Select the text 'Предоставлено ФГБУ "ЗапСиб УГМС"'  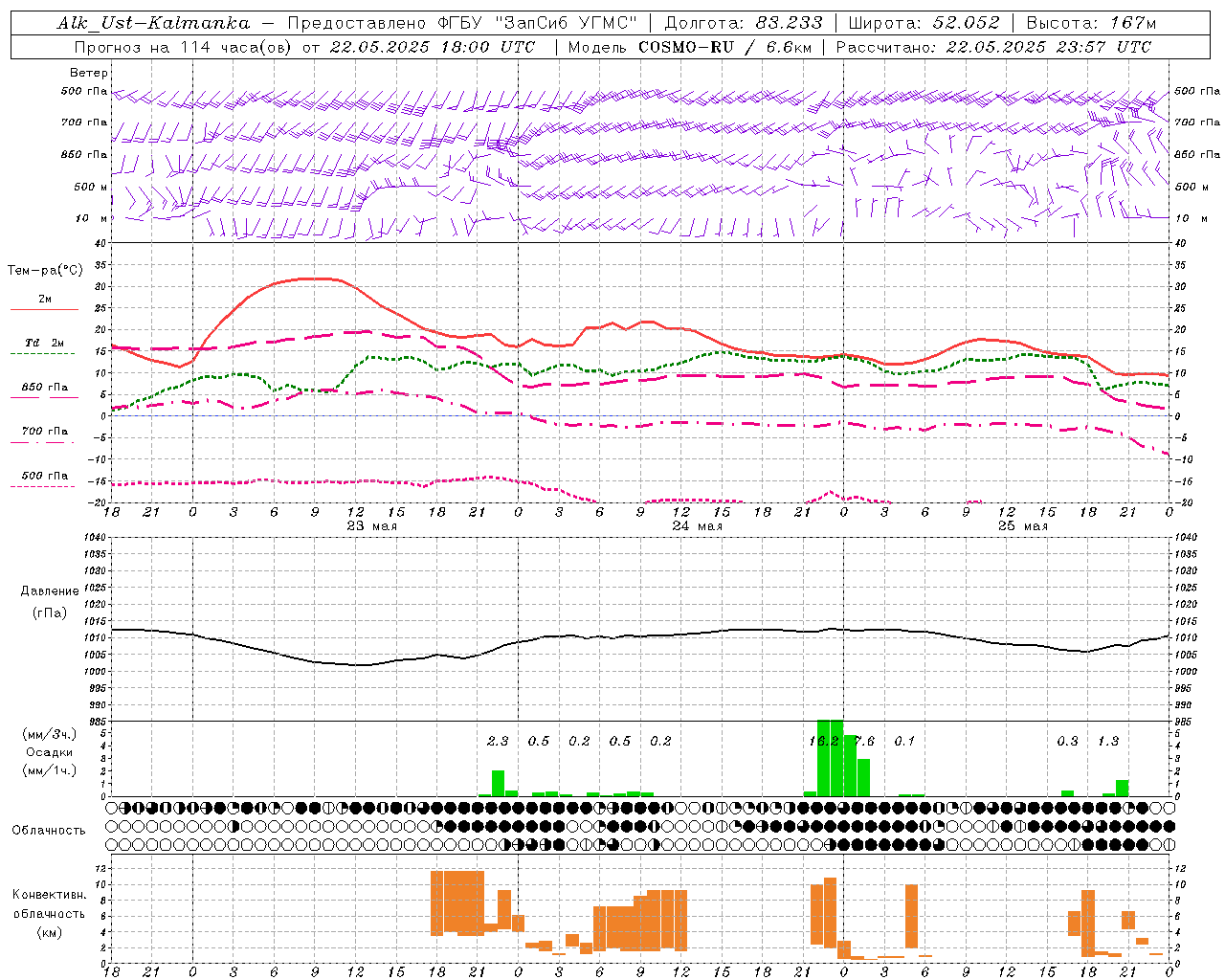coord(462,23)
